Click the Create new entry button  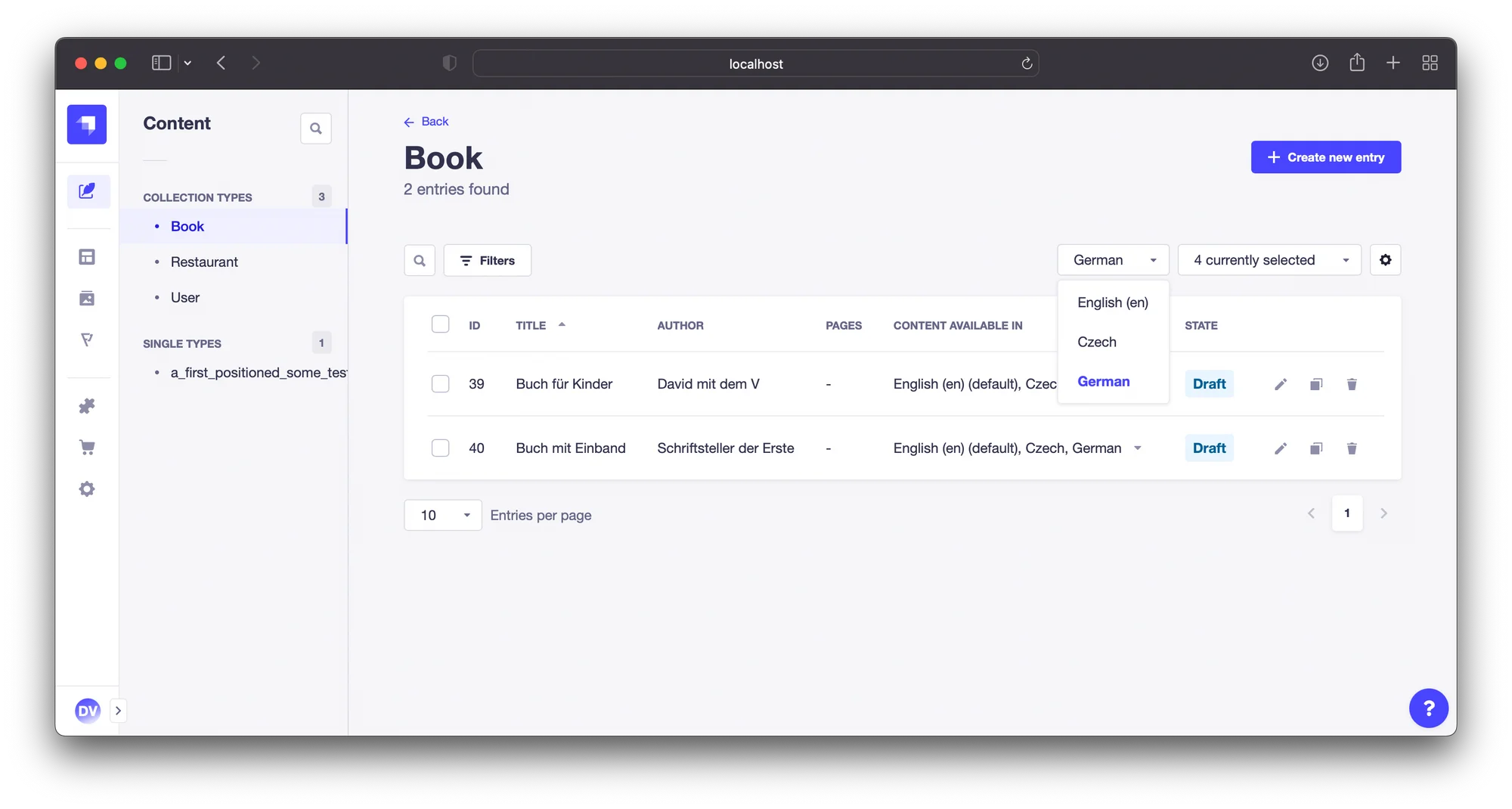1325,157
